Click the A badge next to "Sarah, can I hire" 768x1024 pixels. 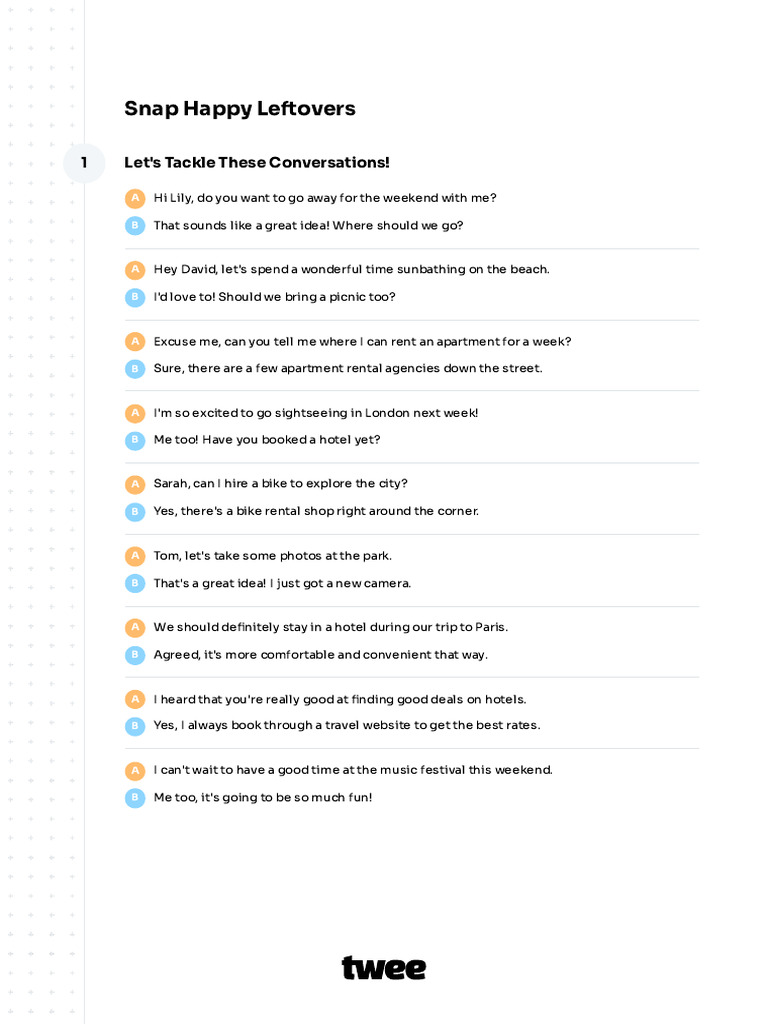(x=135, y=484)
